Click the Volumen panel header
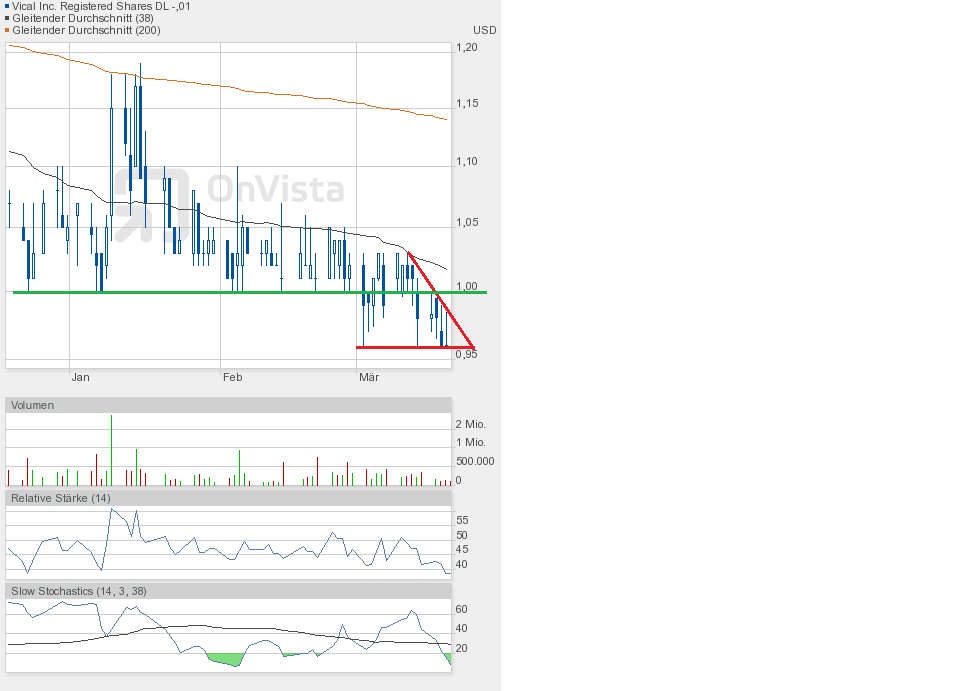Screen dimensions: 960x691 33,405
